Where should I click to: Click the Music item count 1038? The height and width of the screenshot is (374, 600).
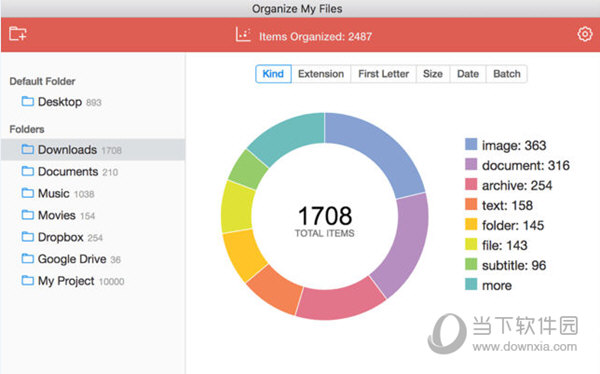tap(84, 194)
